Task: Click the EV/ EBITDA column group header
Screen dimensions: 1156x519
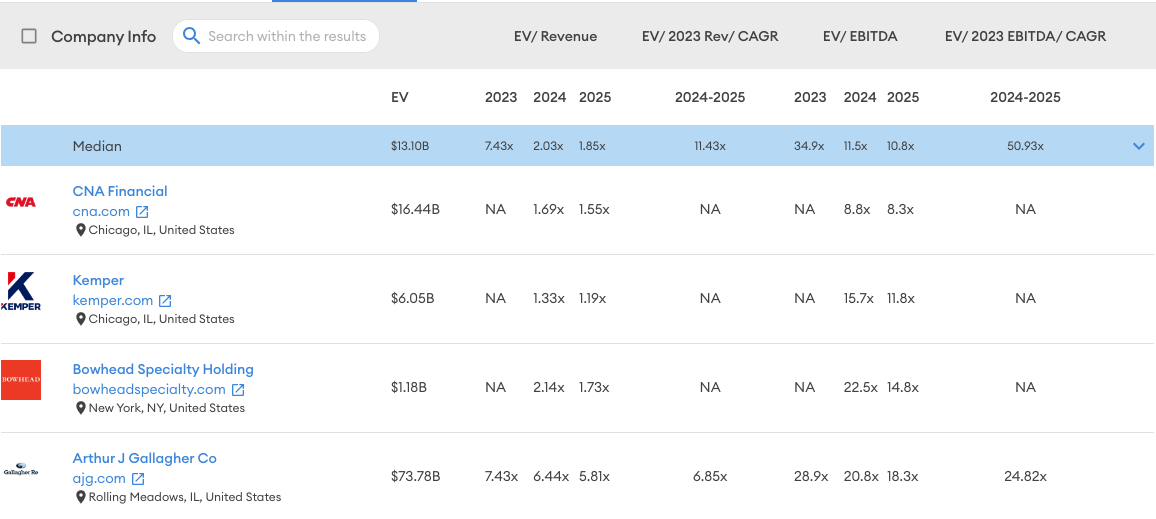Action: pos(860,36)
